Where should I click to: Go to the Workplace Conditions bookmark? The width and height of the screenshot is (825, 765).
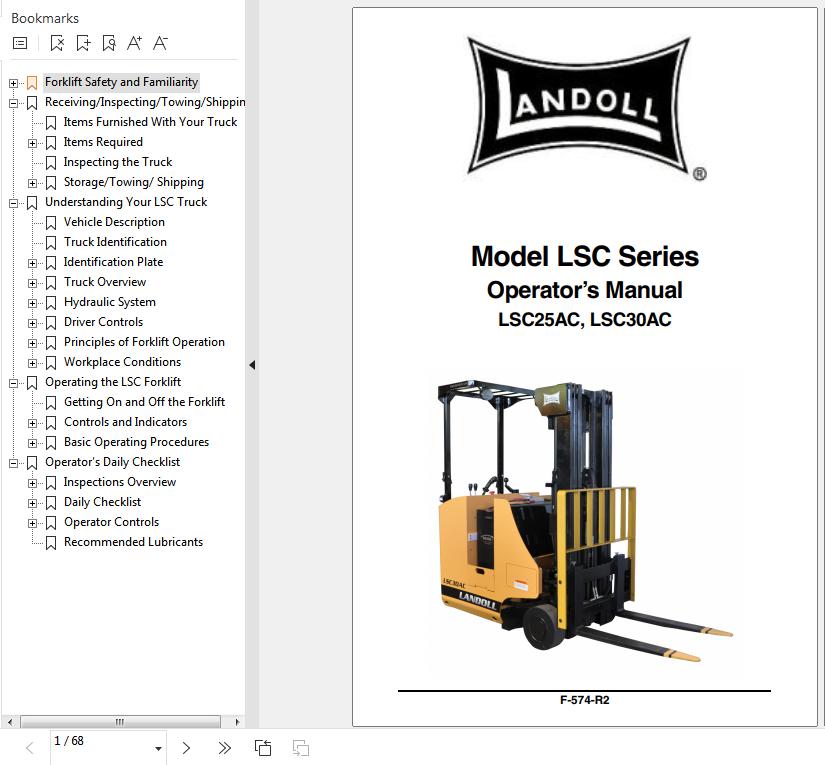(122, 362)
